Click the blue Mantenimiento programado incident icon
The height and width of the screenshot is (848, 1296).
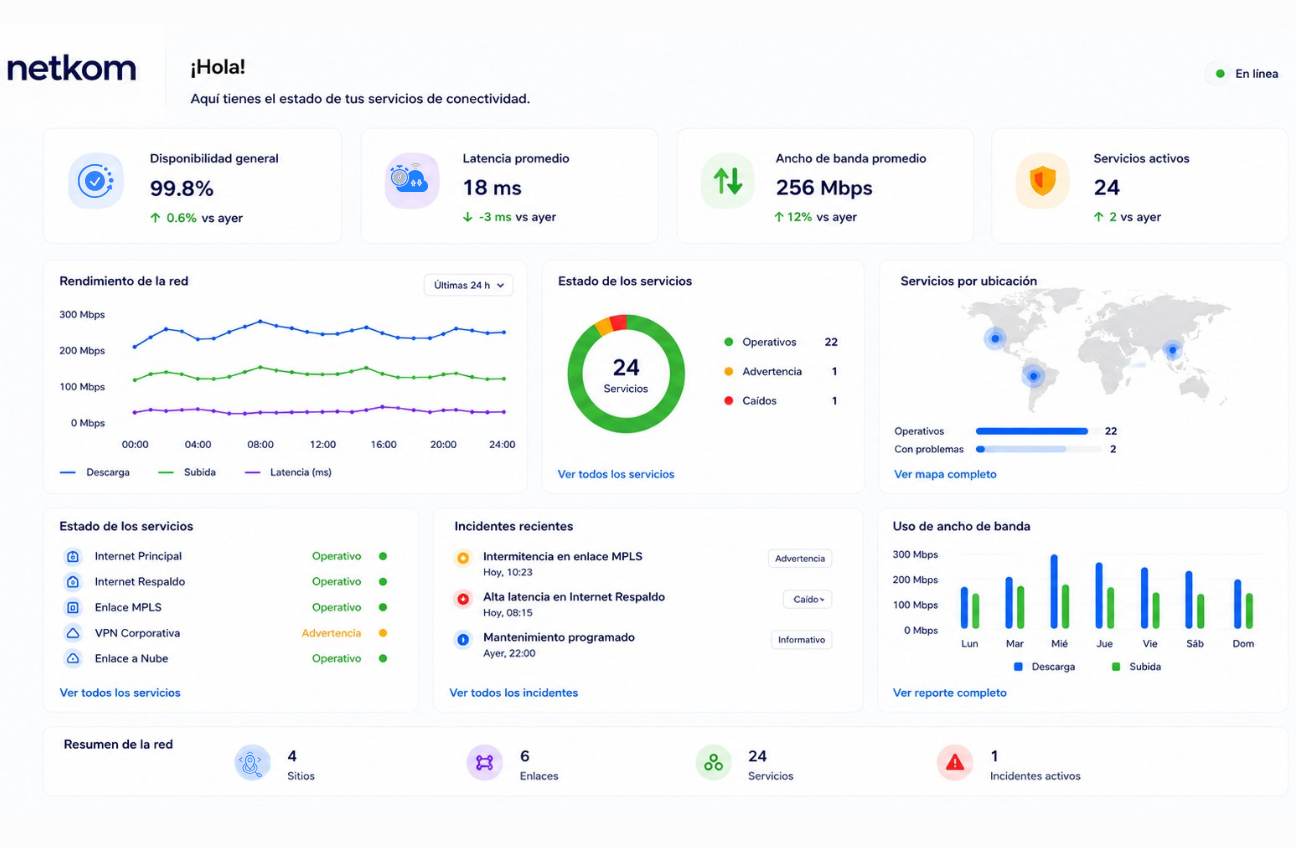pos(462,639)
